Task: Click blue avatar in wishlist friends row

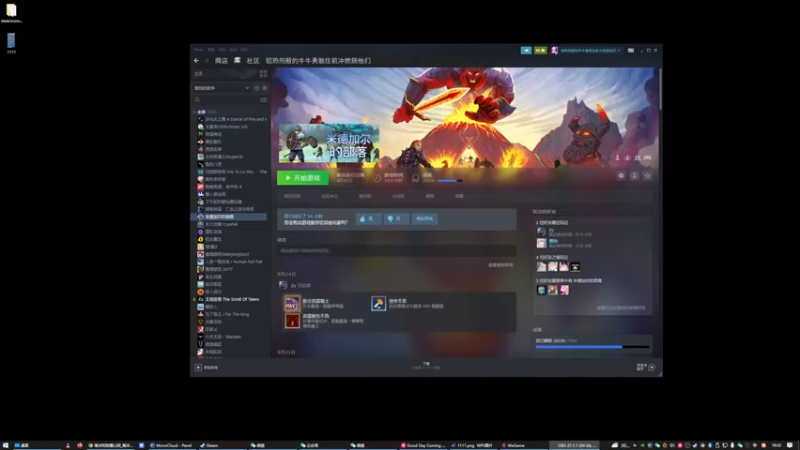Action: tap(541, 290)
